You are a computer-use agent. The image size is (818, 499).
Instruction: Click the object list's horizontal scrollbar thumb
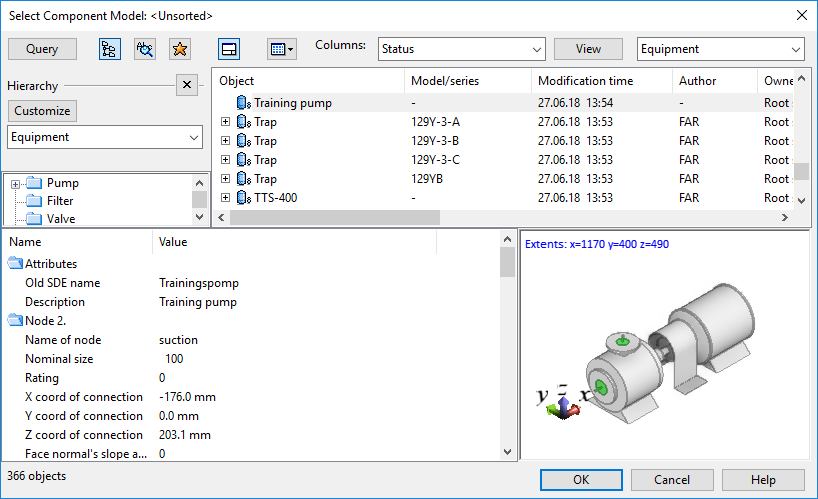[334, 217]
